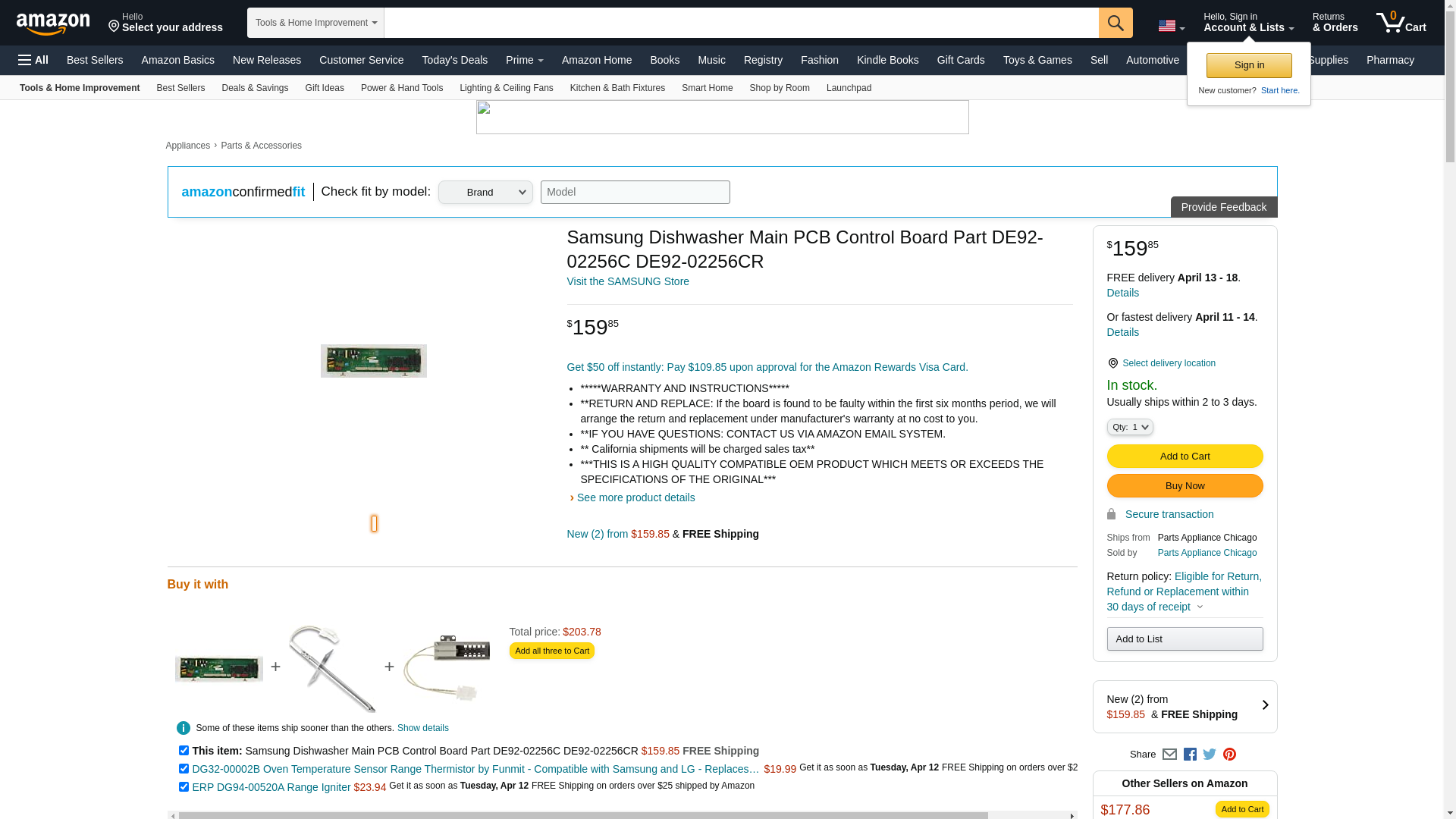1456x819 pixels.
Task: Open the Qty quantity dropdown
Action: [x=1130, y=428]
